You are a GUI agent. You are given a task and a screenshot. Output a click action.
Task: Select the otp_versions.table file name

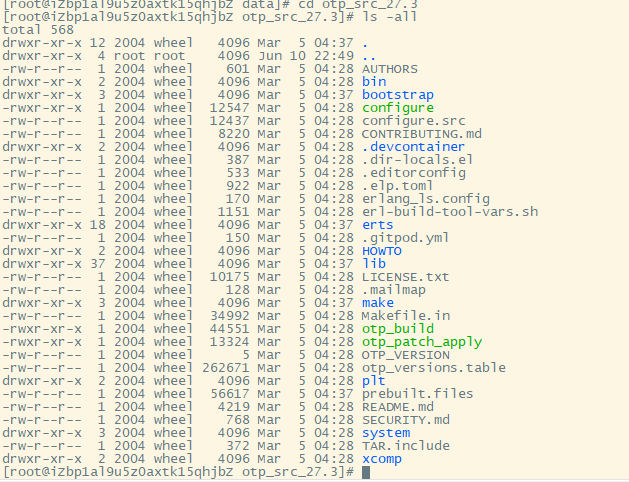click(x=434, y=368)
